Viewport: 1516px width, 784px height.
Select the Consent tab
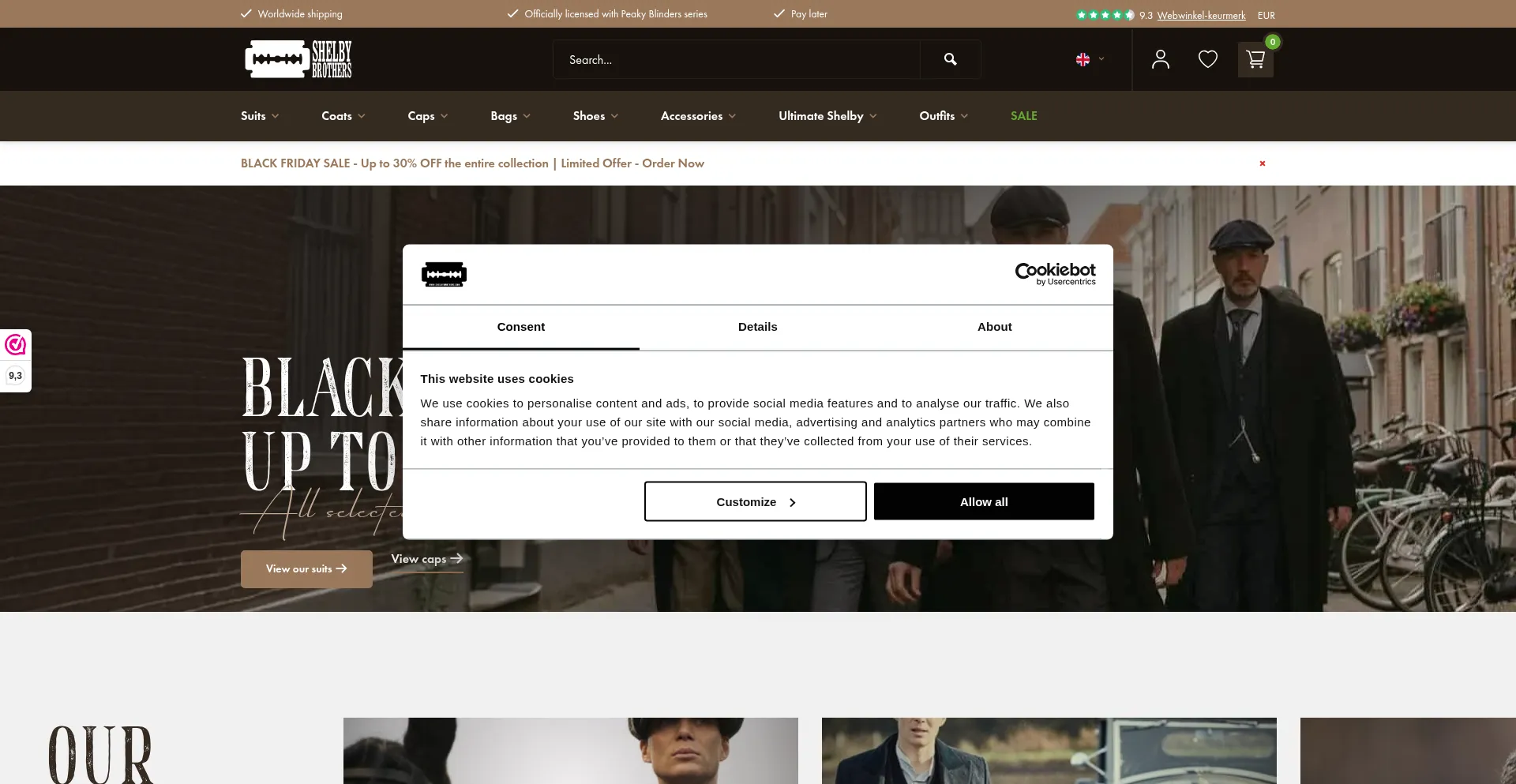(x=520, y=327)
